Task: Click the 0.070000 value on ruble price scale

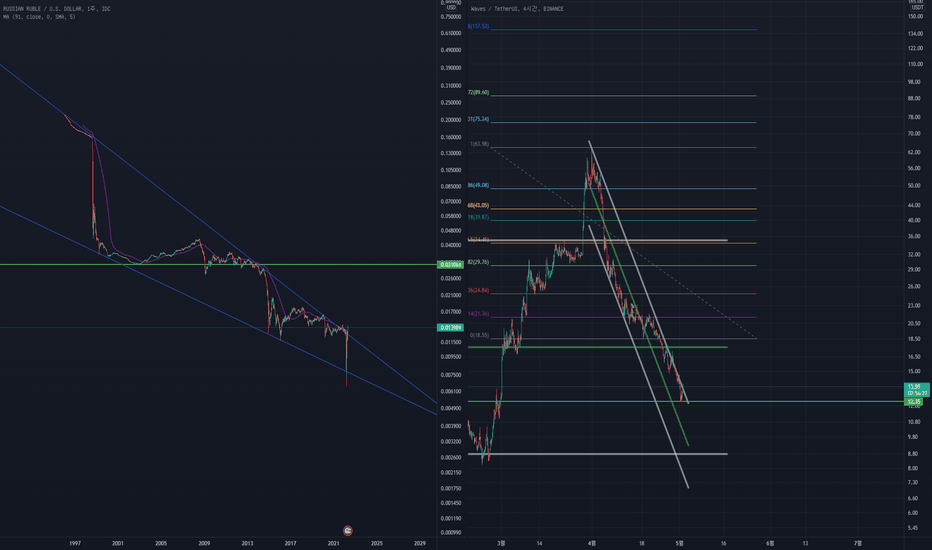Action: pyautogui.click(x=451, y=202)
